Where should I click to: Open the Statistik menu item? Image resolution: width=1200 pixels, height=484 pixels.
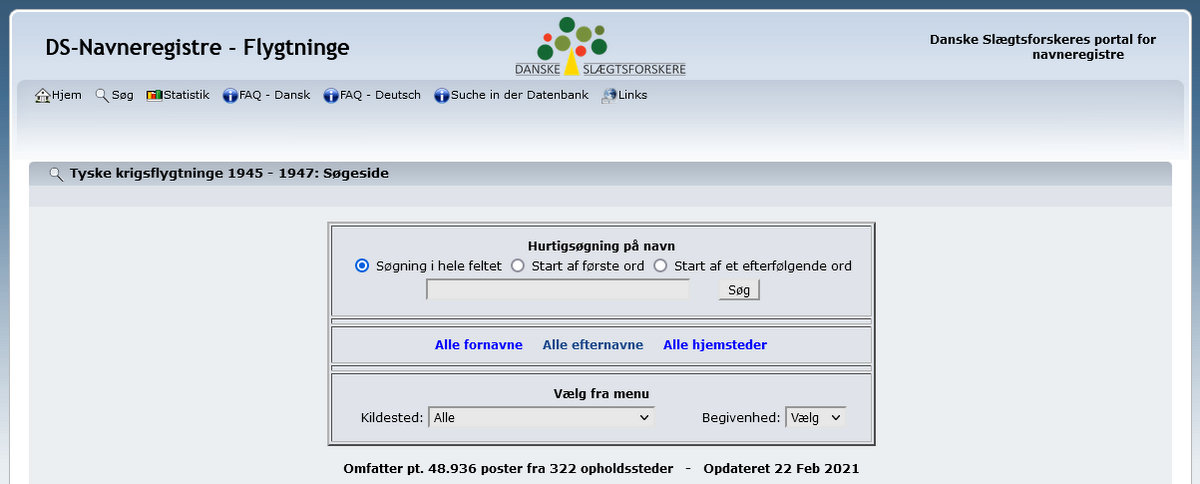(187, 95)
